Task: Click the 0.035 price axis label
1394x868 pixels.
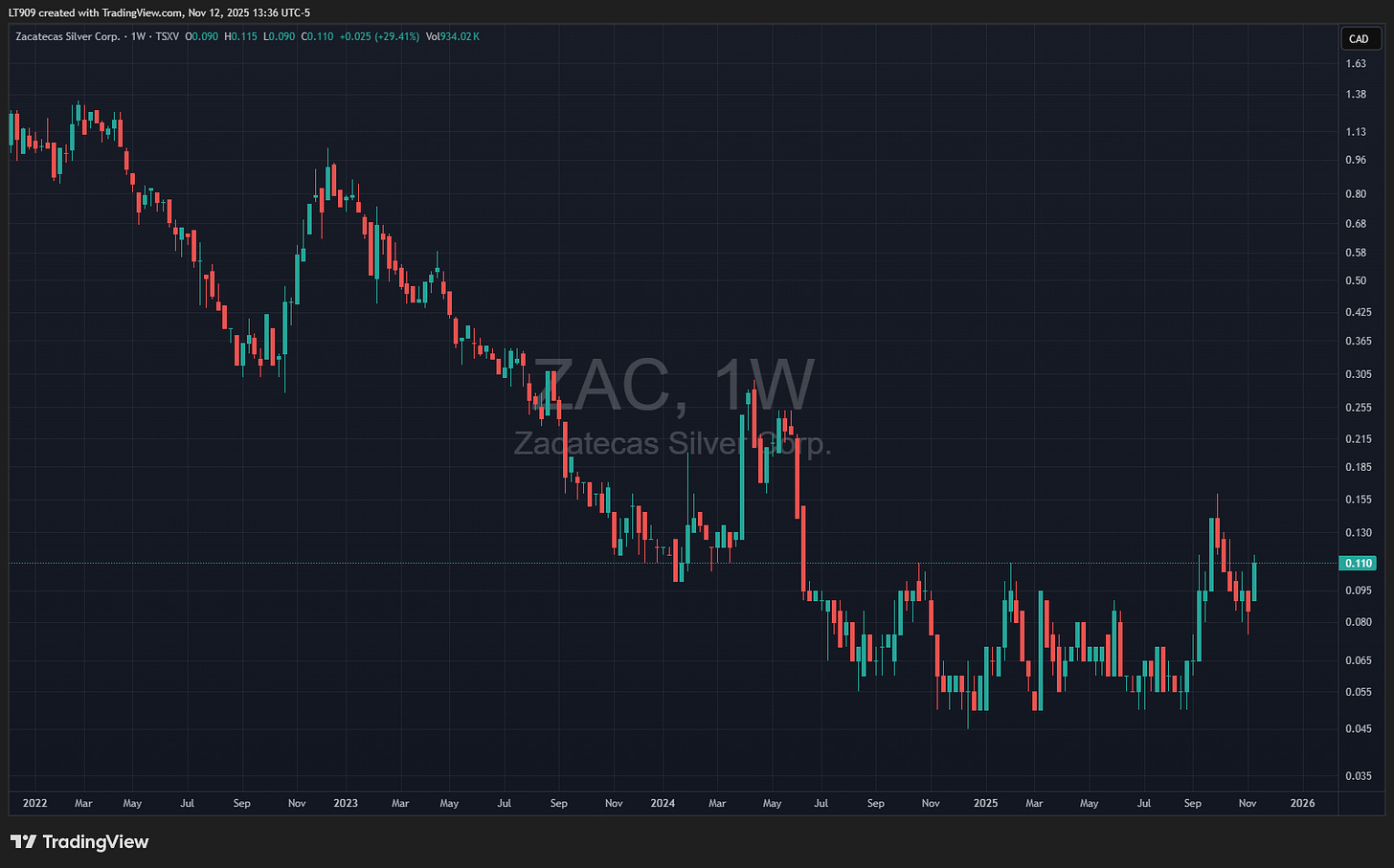Action: tap(1359, 776)
